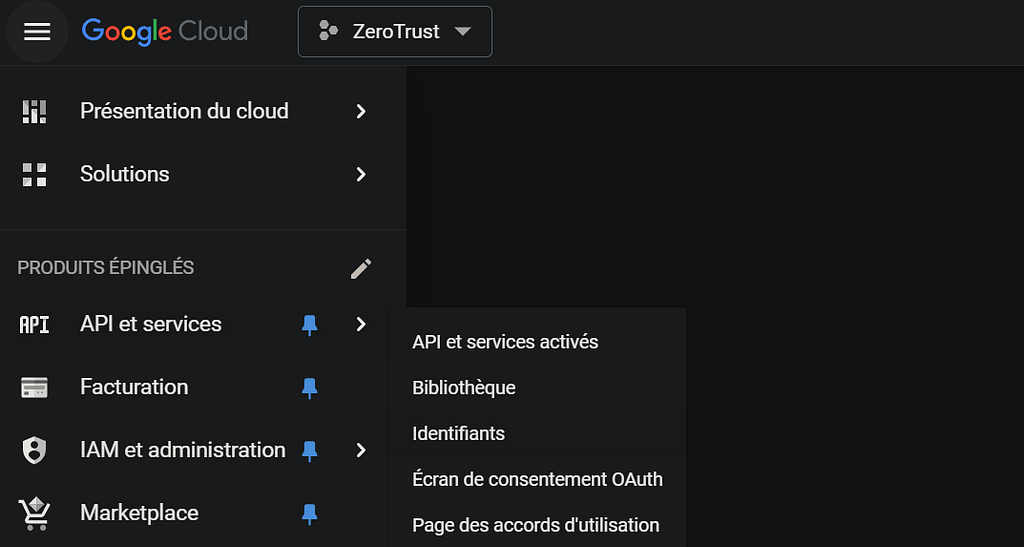Click the Solutions grid icon
The height and width of the screenshot is (547, 1024).
[x=34, y=175]
